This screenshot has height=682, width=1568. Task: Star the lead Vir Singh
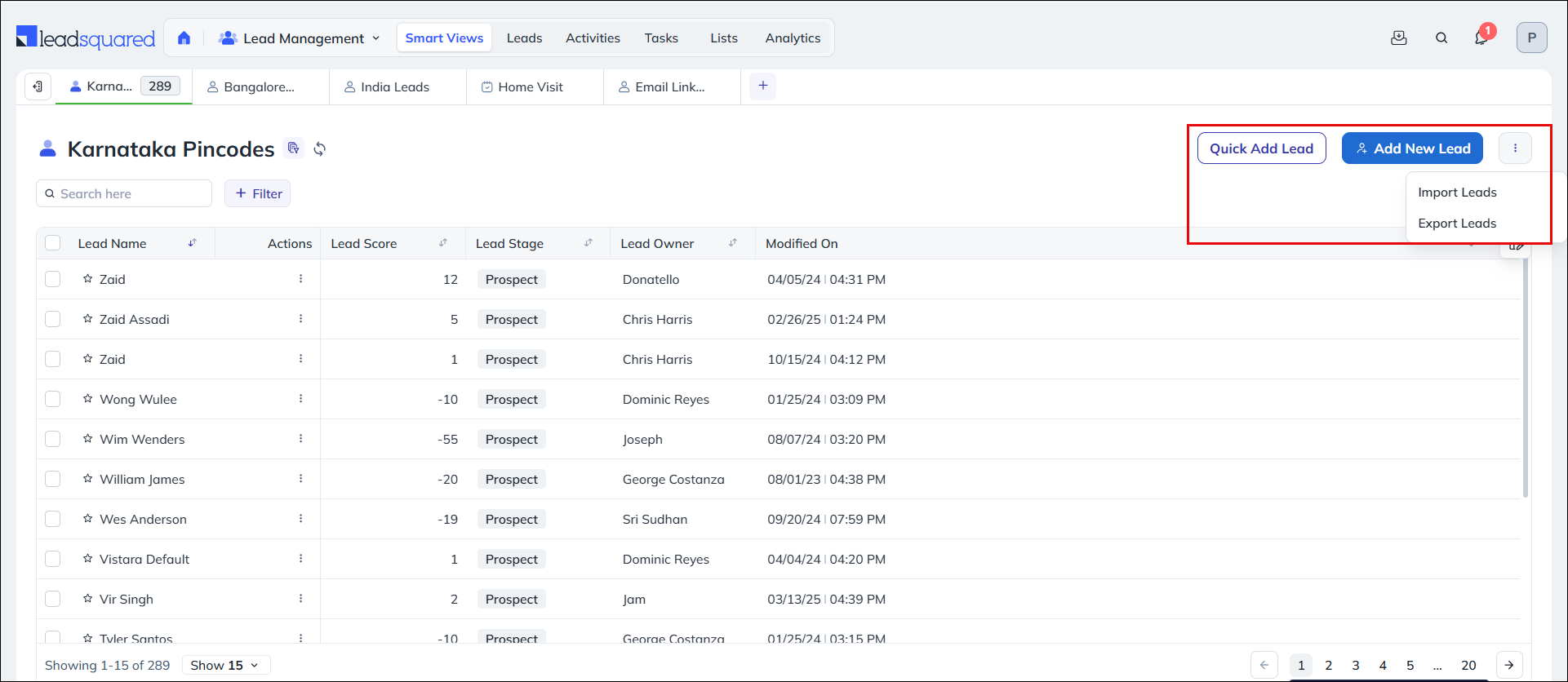(x=87, y=599)
